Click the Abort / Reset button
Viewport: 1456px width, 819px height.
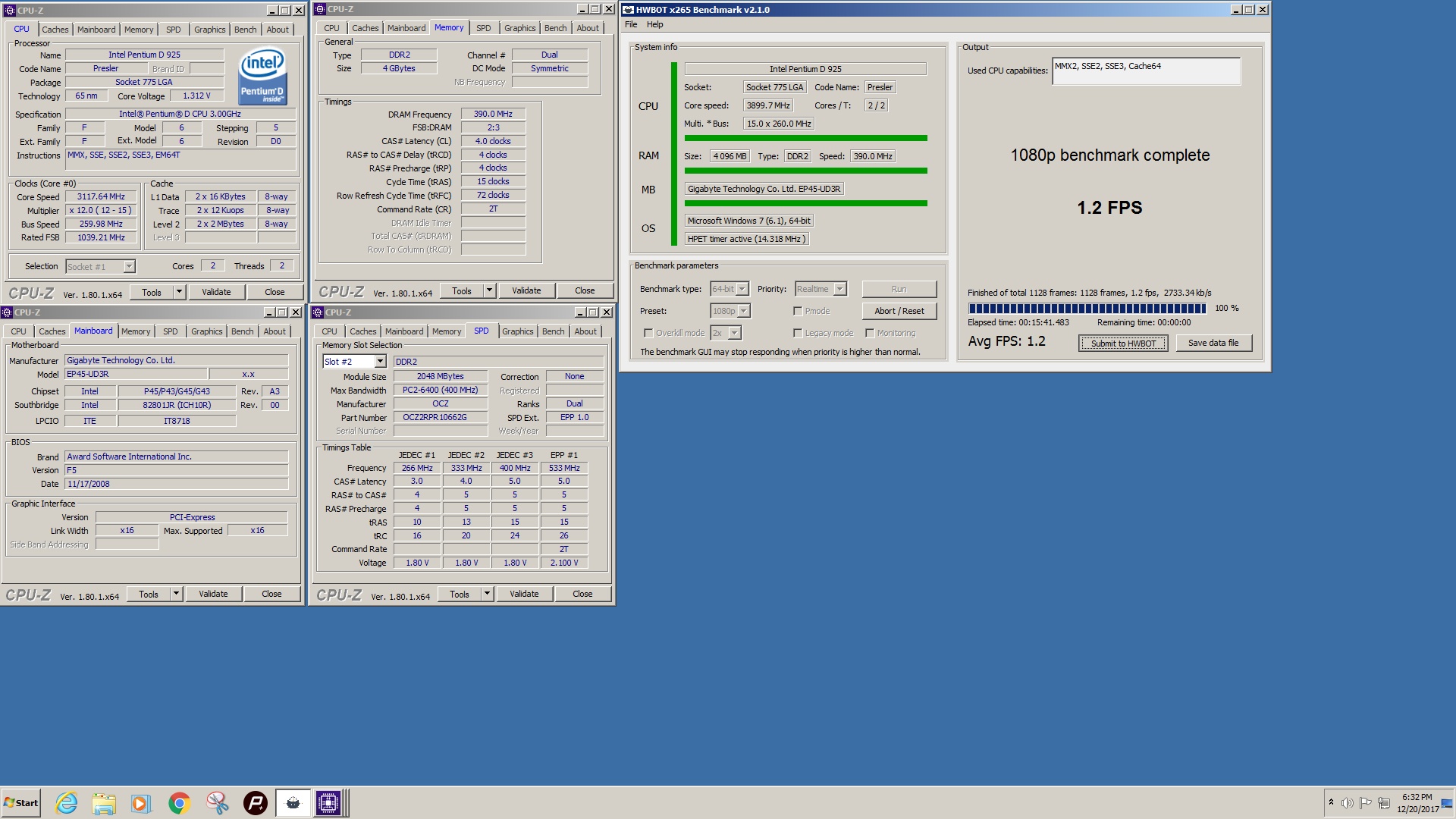pyautogui.click(x=899, y=311)
